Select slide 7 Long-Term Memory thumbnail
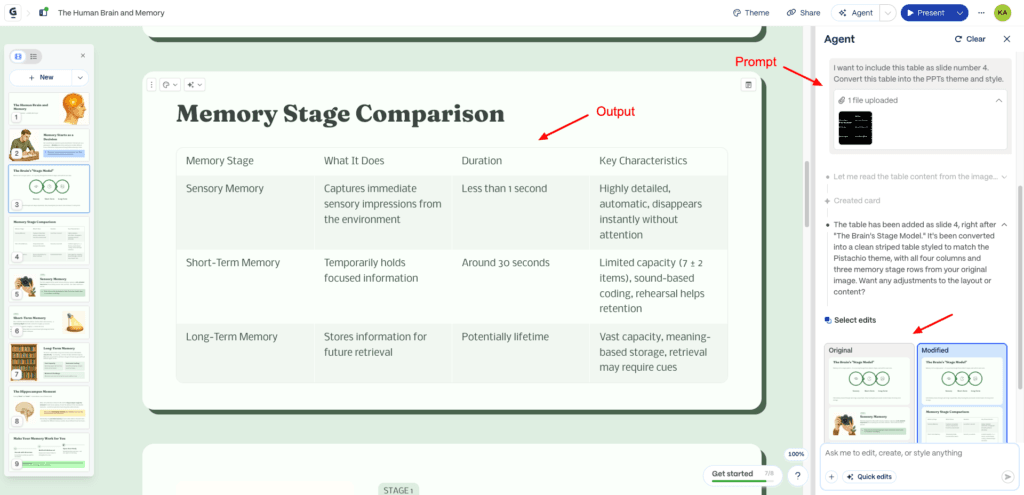This screenshot has height=495, width=1024. (49, 362)
